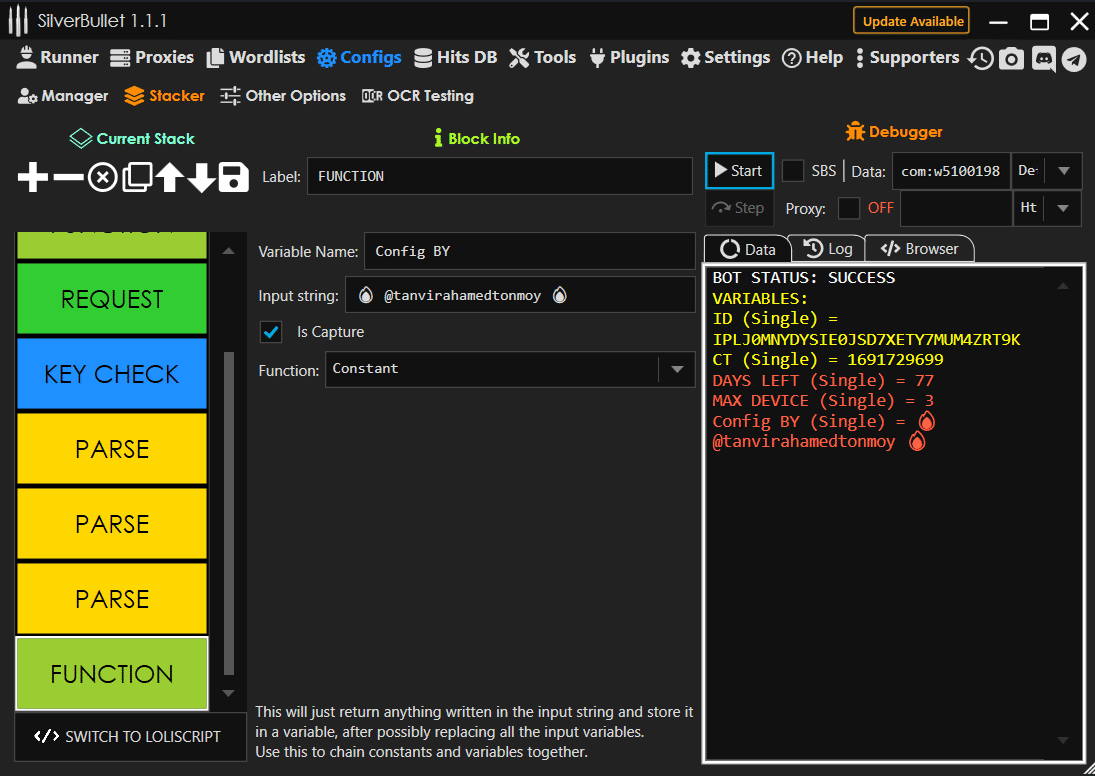Open the data type dropdown beside Data field

coord(1064,171)
